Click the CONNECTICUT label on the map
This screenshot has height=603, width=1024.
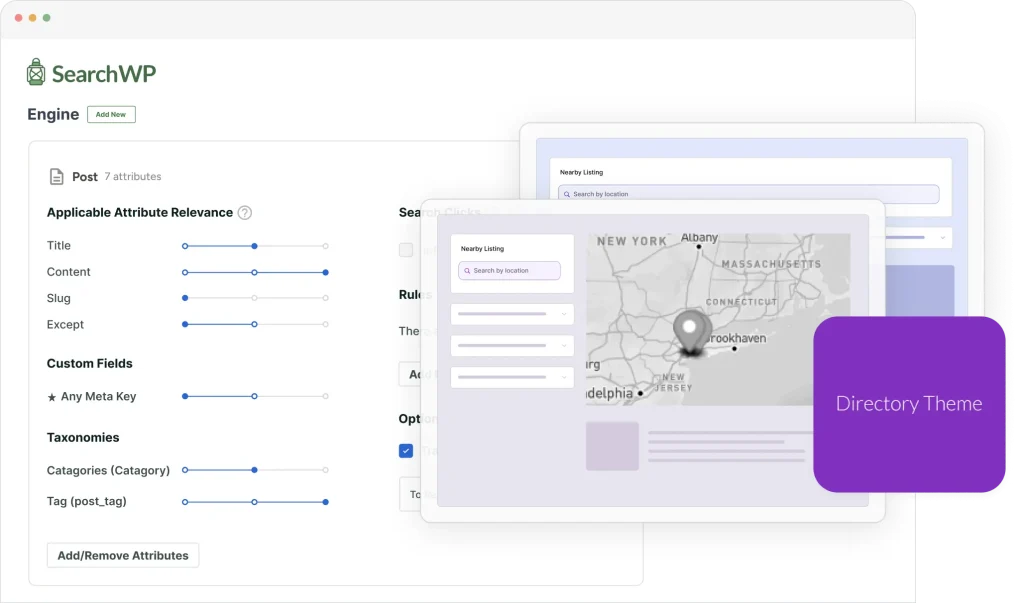(741, 302)
